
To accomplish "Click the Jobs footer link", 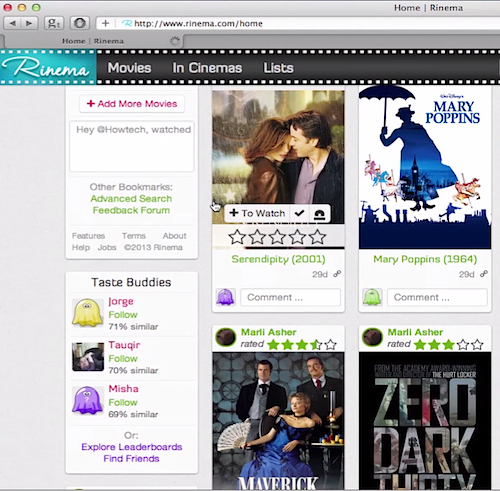I will tap(107, 247).
